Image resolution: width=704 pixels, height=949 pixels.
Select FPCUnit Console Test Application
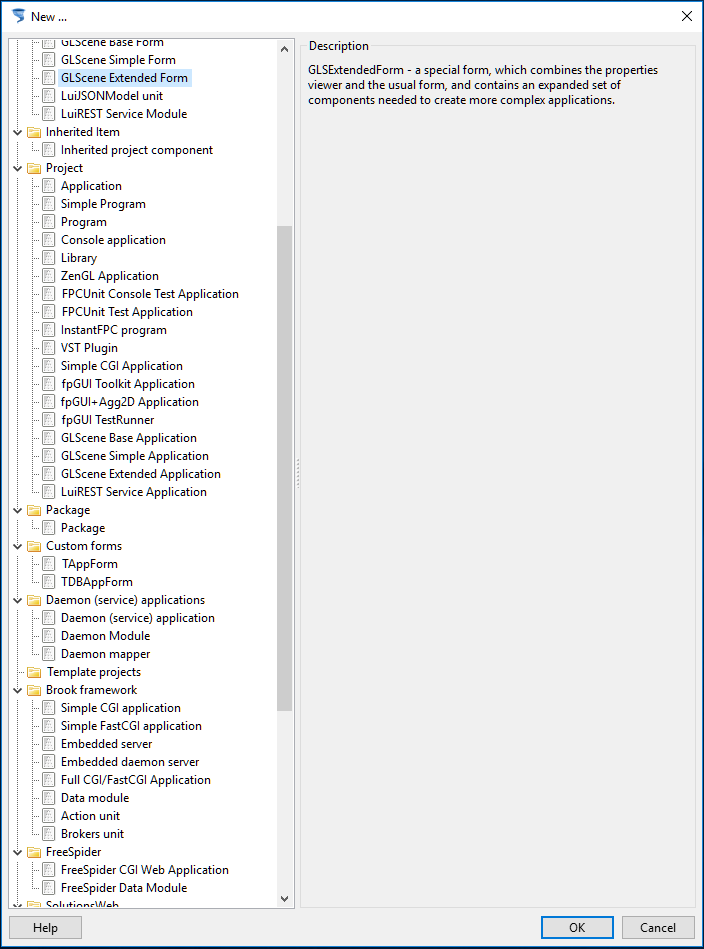(150, 294)
